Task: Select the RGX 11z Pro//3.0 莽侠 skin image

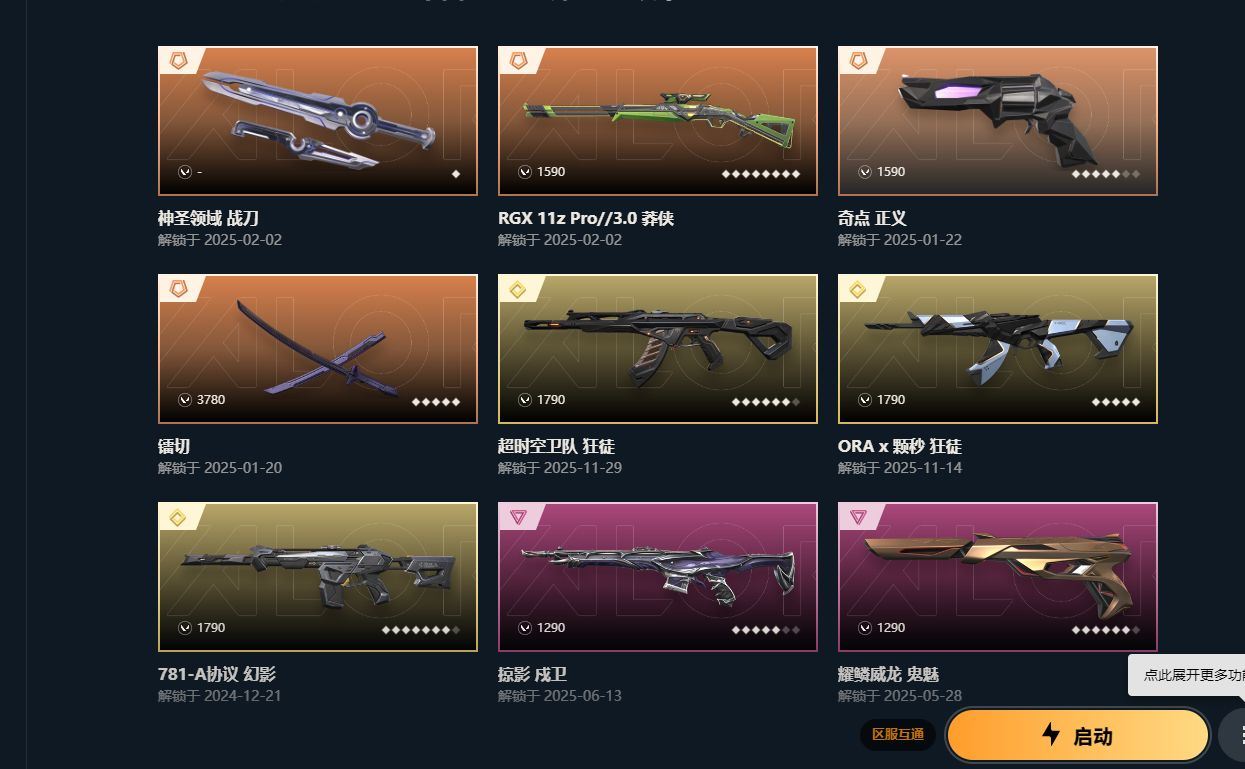Action: pyautogui.click(x=658, y=121)
